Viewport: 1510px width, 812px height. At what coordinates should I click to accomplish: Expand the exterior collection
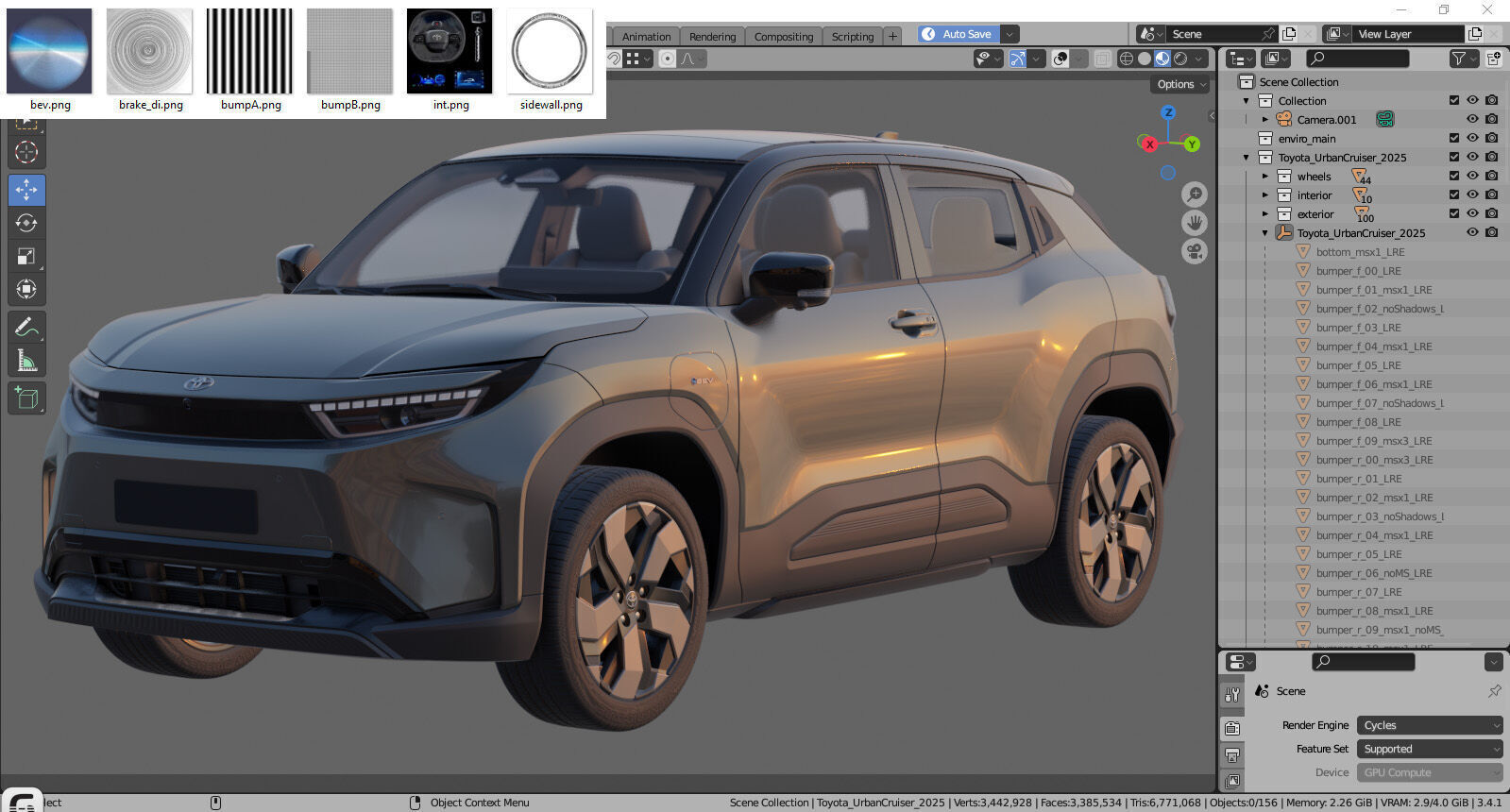(x=1265, y=214)
